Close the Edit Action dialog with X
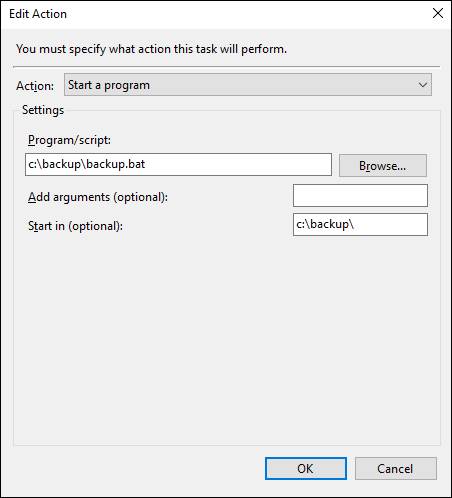The width and height of the screenshot is (452, 498). (438, 13)
